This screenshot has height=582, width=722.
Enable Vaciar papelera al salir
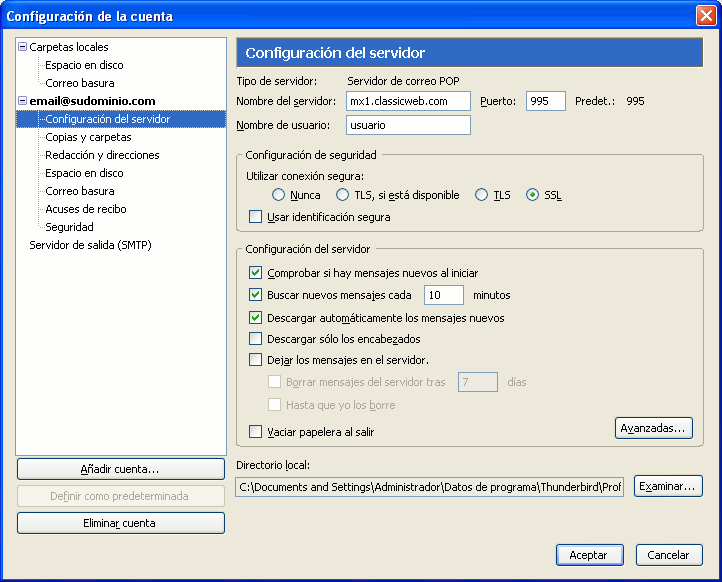256,431
